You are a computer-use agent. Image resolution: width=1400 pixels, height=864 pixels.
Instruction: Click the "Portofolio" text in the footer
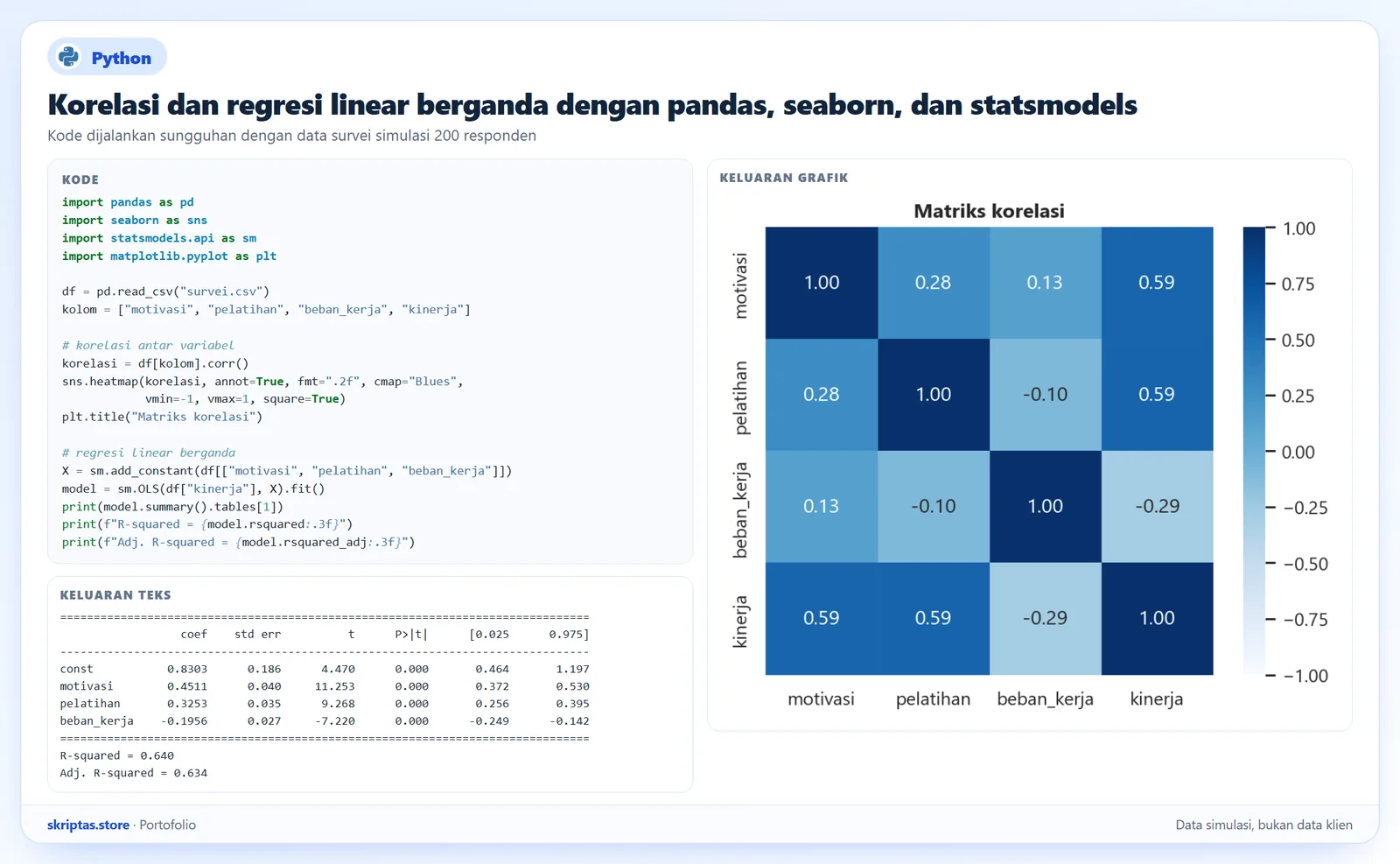[x=168, y=825]
